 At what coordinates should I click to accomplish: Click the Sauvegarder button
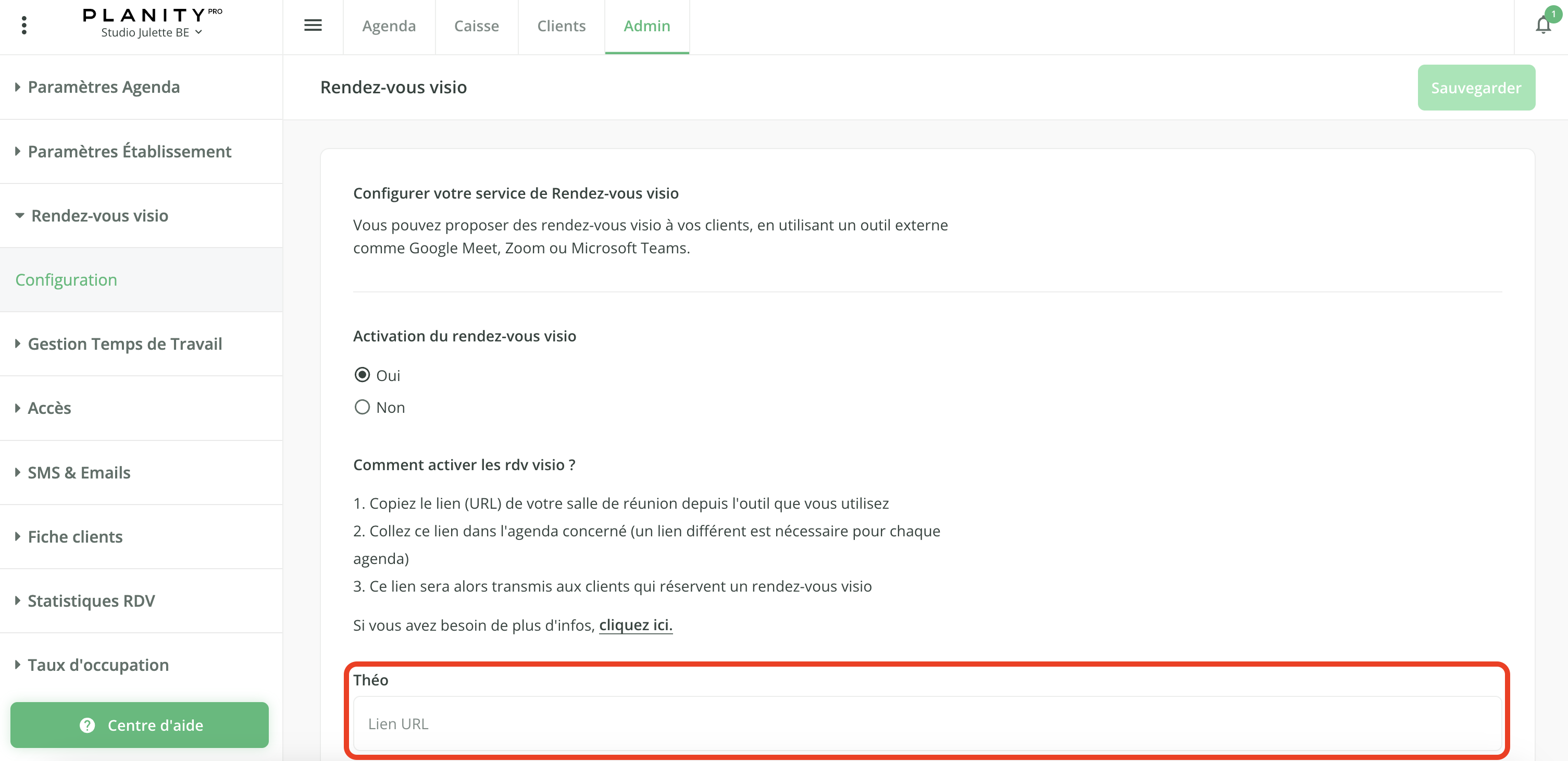pos(1475,88)
